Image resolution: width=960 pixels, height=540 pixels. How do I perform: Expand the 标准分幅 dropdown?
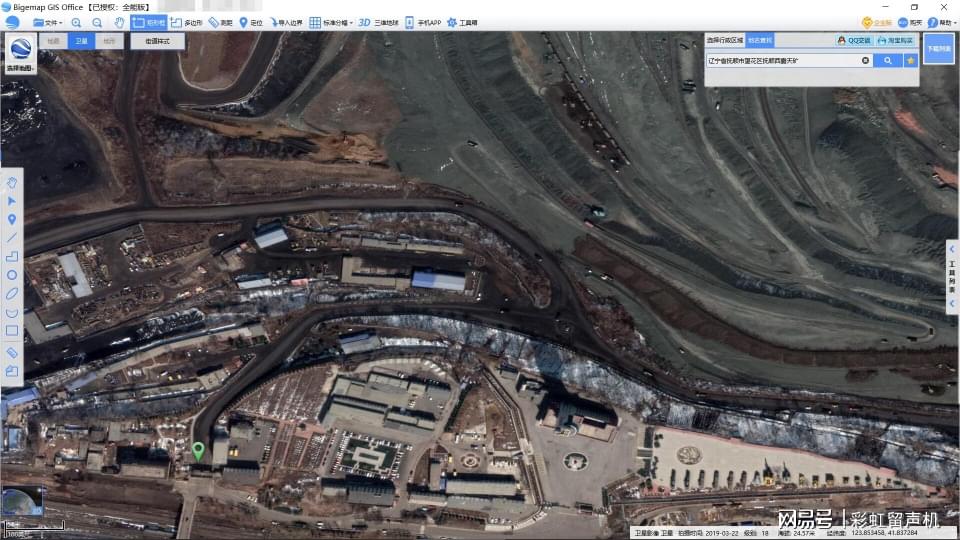[x=330, y=22]
